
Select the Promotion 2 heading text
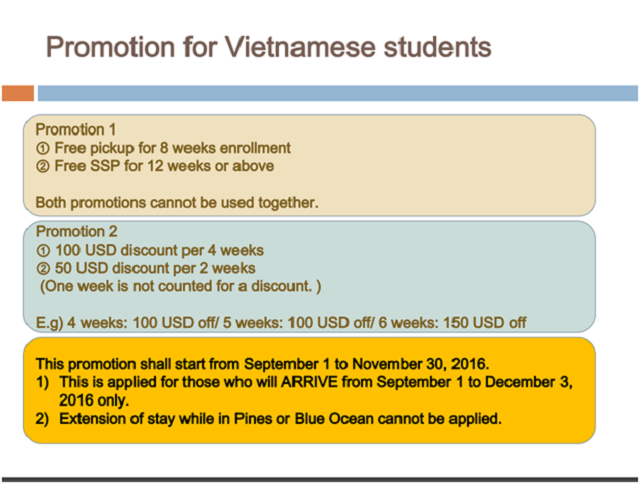pos(77,231)
